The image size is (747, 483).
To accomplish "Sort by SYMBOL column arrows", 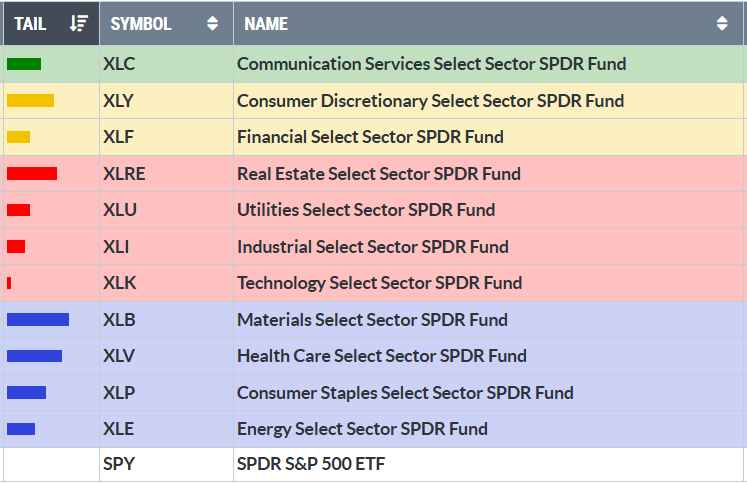I will (212, 23).
